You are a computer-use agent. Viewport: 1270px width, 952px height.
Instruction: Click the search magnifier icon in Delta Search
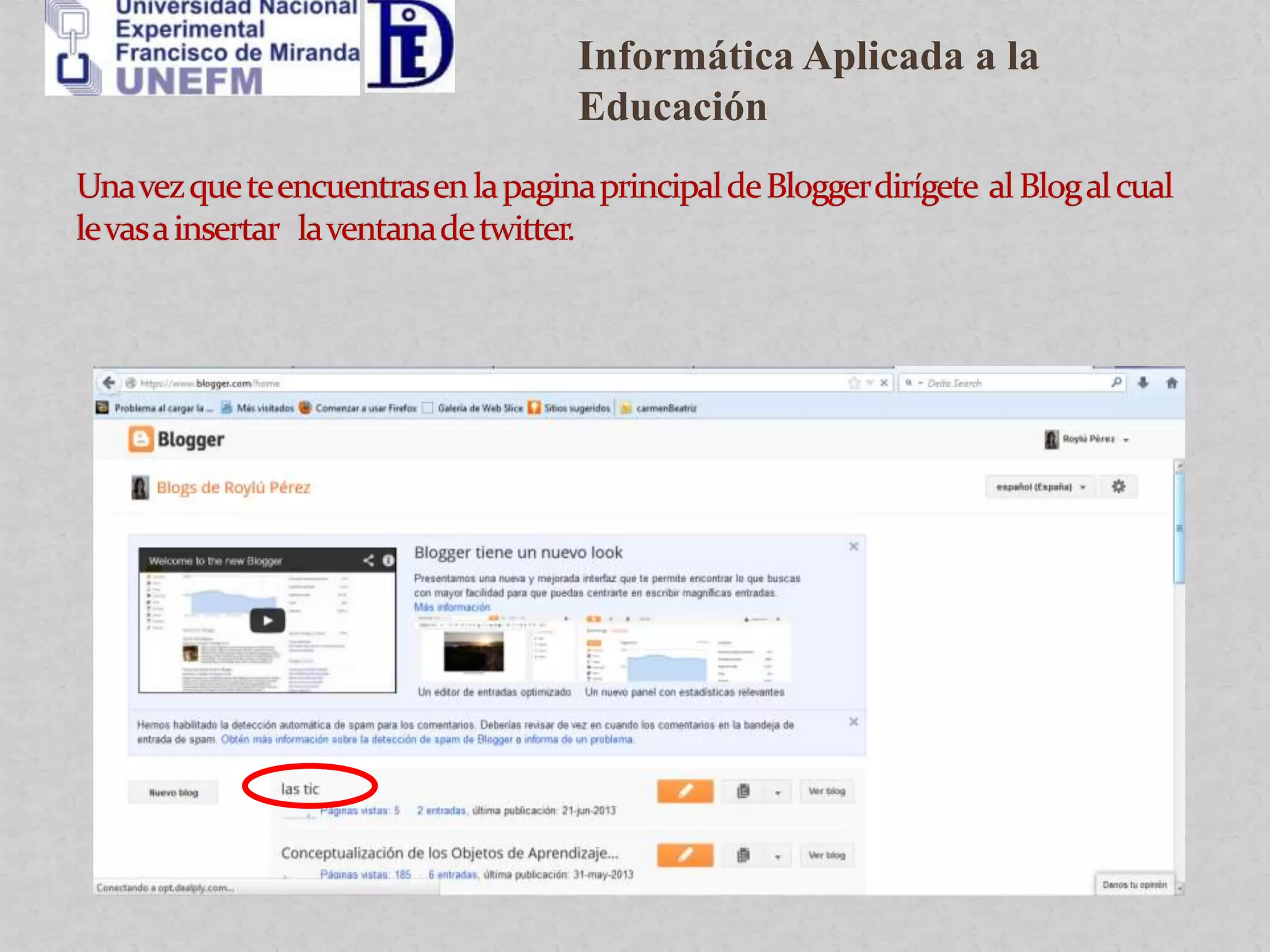pyautogui.click(x=1116, y=382)
